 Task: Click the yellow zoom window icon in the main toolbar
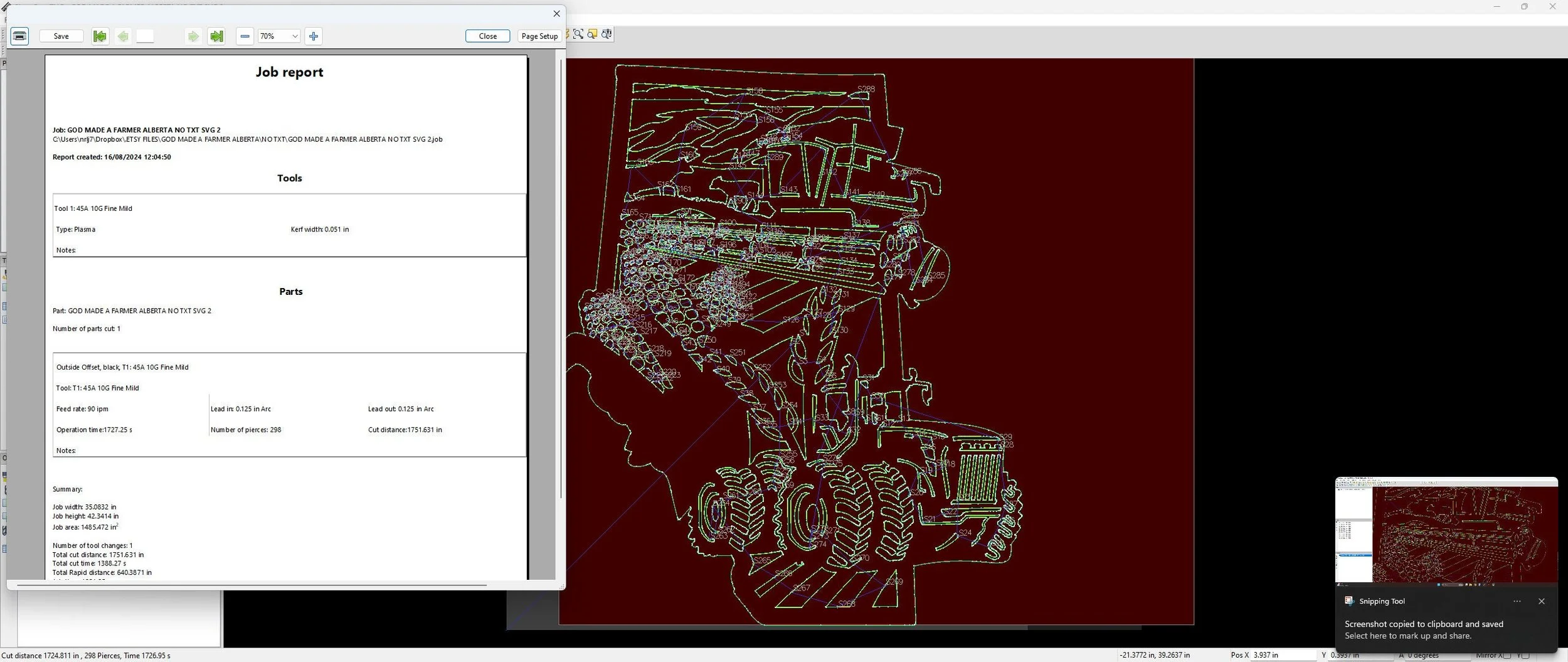coord(592,34)
